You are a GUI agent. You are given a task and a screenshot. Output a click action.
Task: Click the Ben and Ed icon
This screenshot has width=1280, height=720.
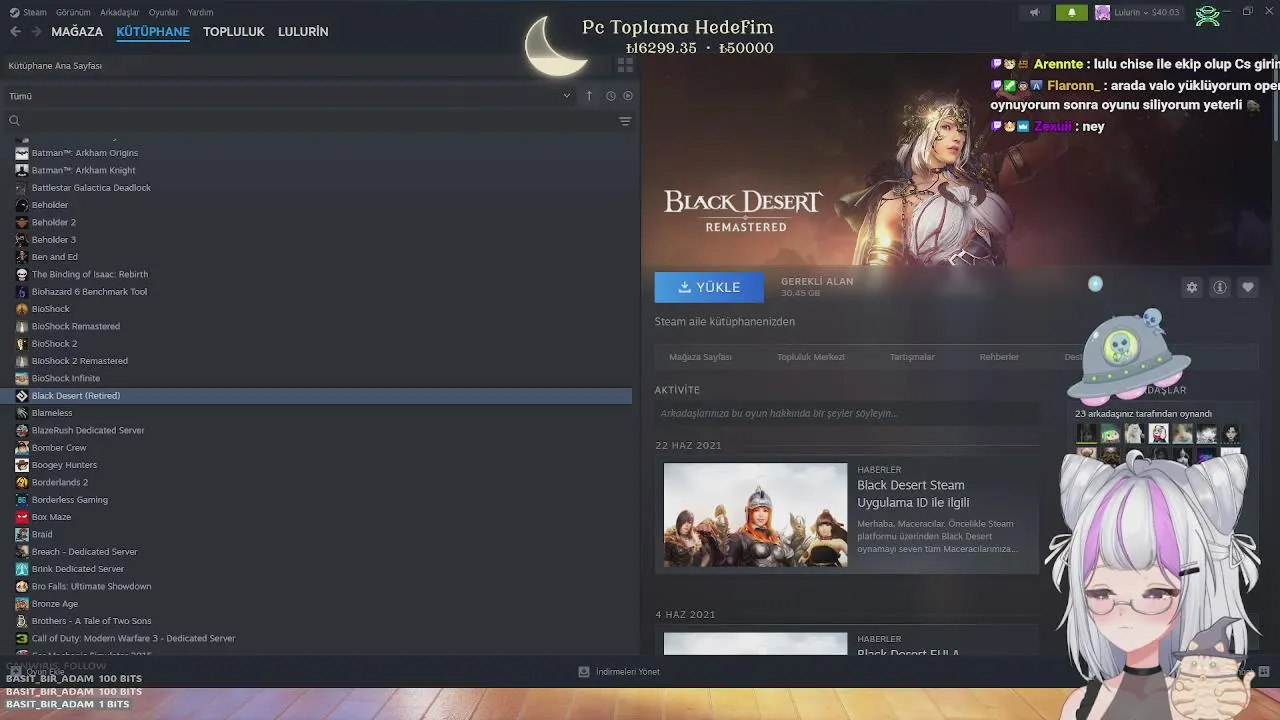pos(22,257)
